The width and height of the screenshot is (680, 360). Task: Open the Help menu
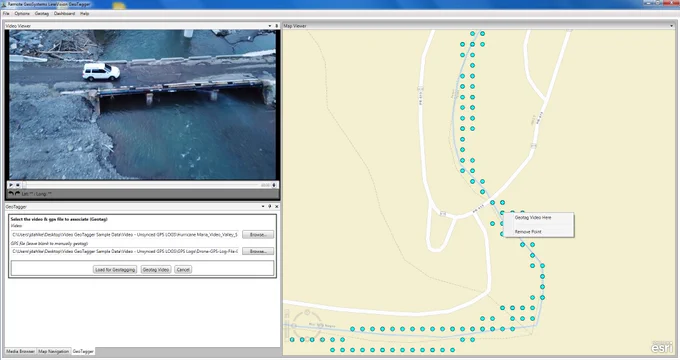tap(85, 13)
